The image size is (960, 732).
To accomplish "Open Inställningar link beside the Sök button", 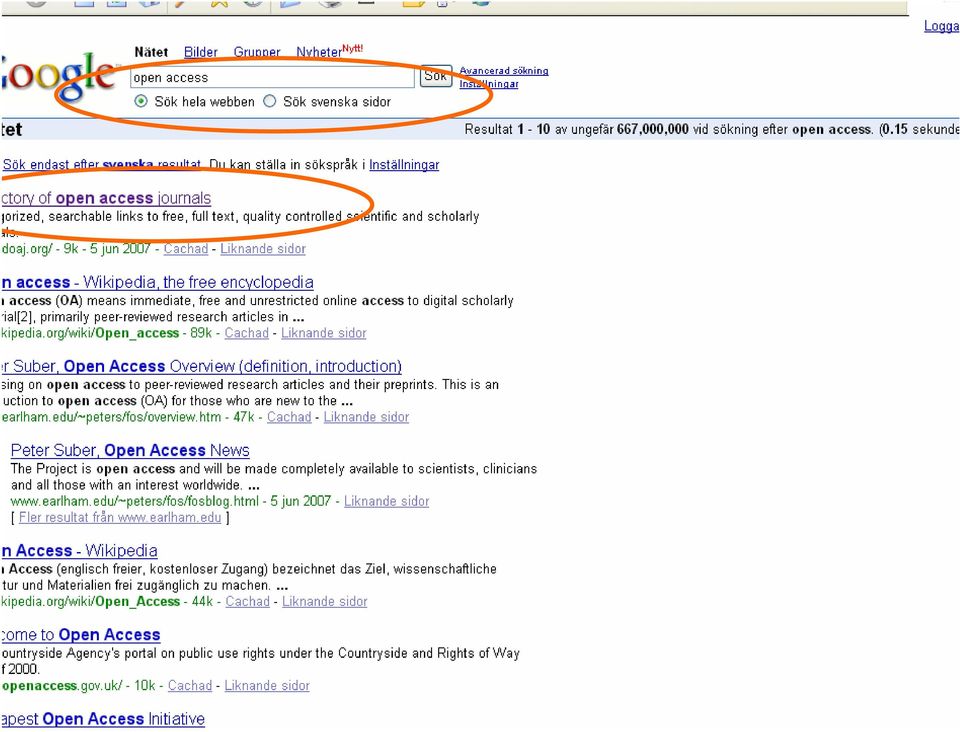I will point(489,84).
